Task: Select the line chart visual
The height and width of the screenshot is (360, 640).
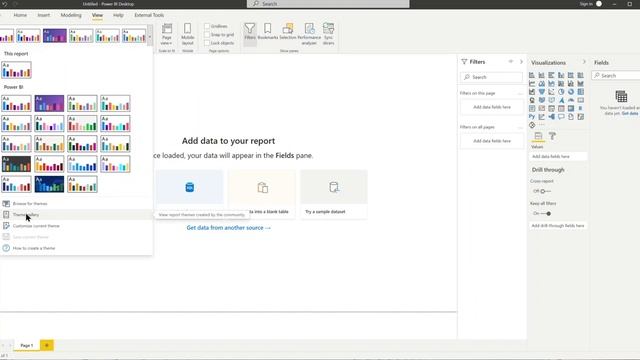Action: (532, 83)
